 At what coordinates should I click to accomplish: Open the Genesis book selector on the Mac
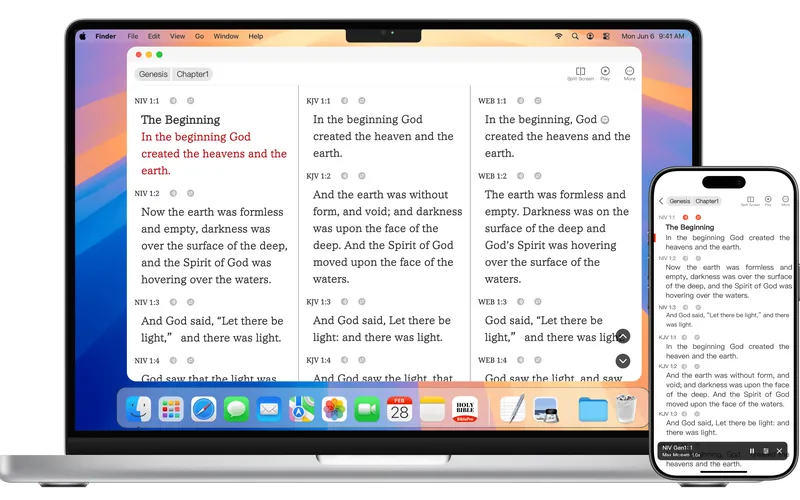point(153,74)
